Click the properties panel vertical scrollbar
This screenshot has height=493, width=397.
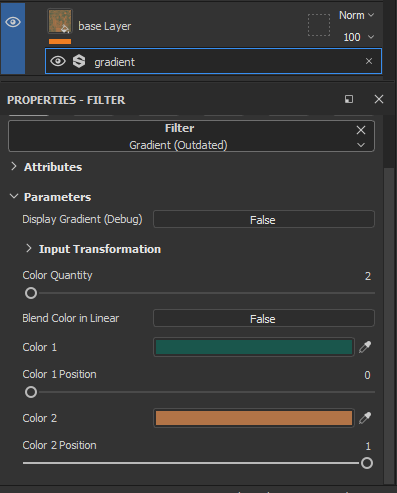[389, 325]
